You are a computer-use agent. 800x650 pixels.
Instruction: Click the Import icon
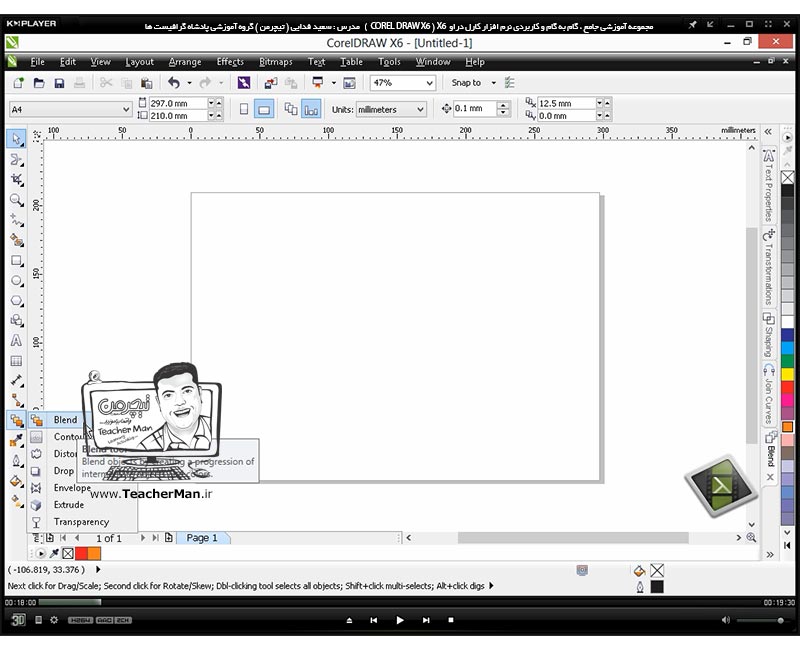tap(271, 83)
